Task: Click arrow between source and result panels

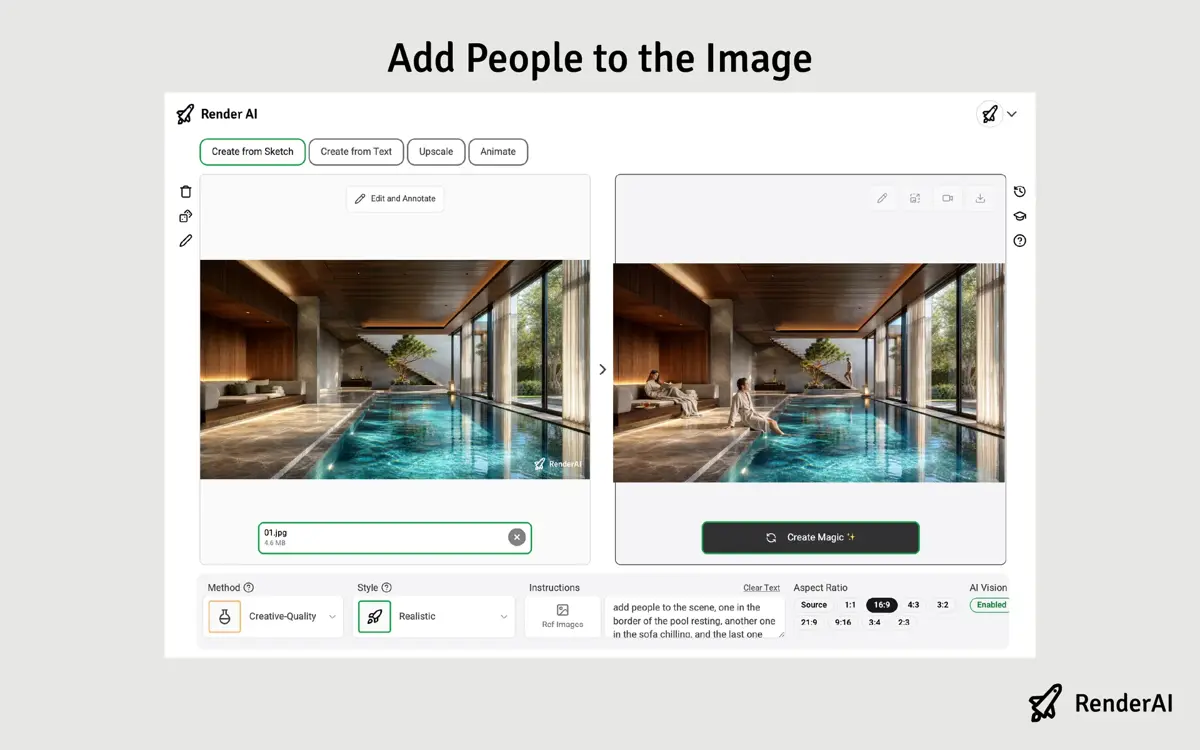Action: tap(602, 369)
